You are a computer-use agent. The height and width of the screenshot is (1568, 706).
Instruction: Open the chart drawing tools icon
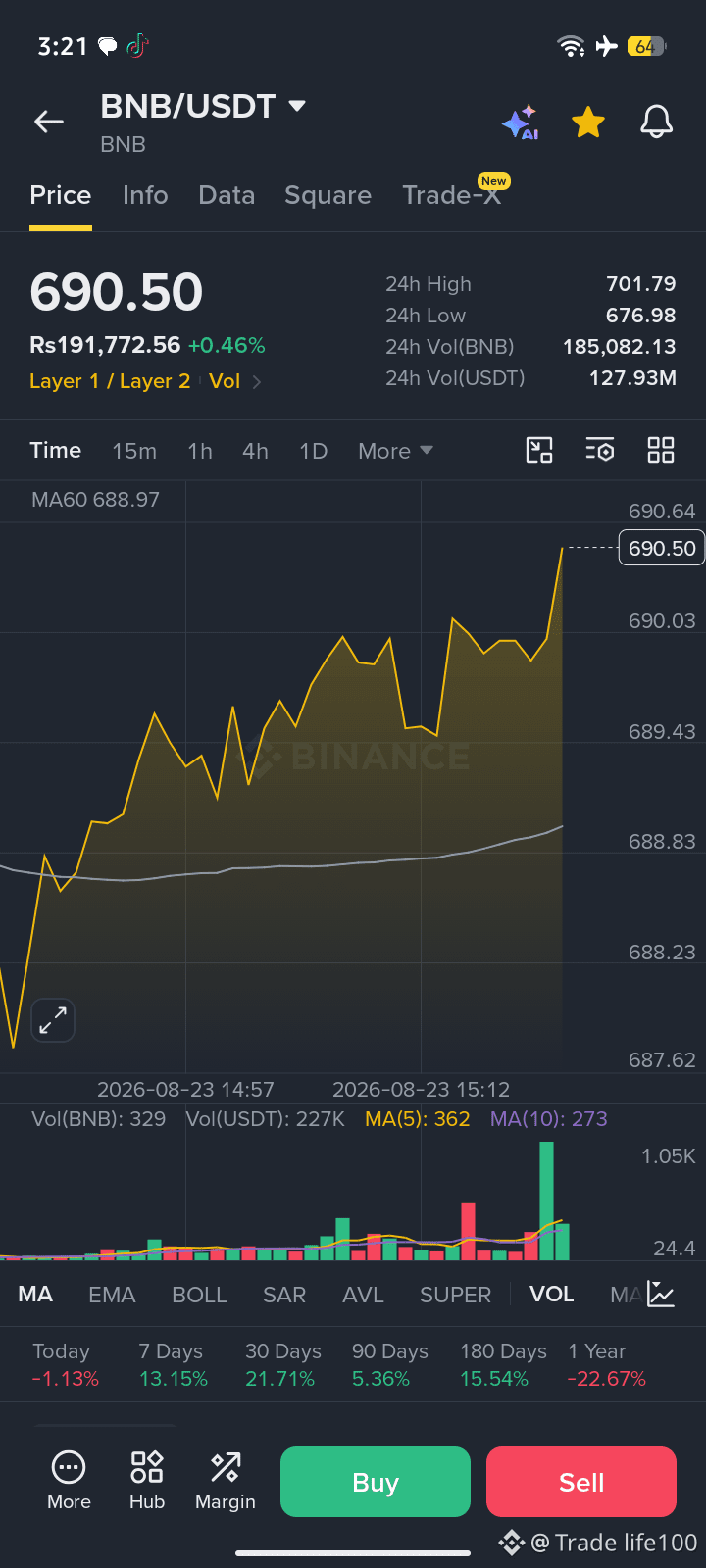pos(539,450)
